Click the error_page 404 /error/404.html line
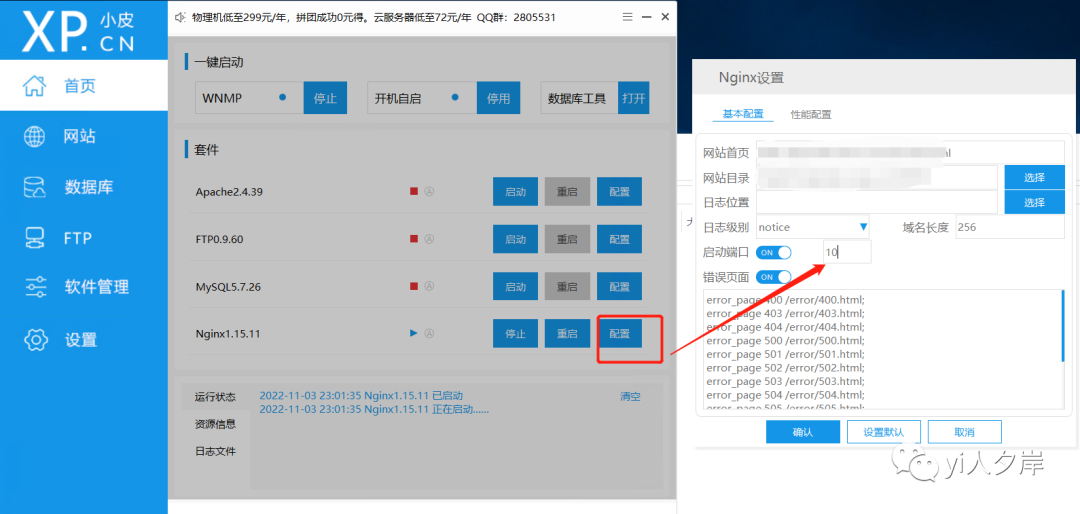Image resolution: width=1080 pixels, height=514 pixels. [x=785, y=327]
